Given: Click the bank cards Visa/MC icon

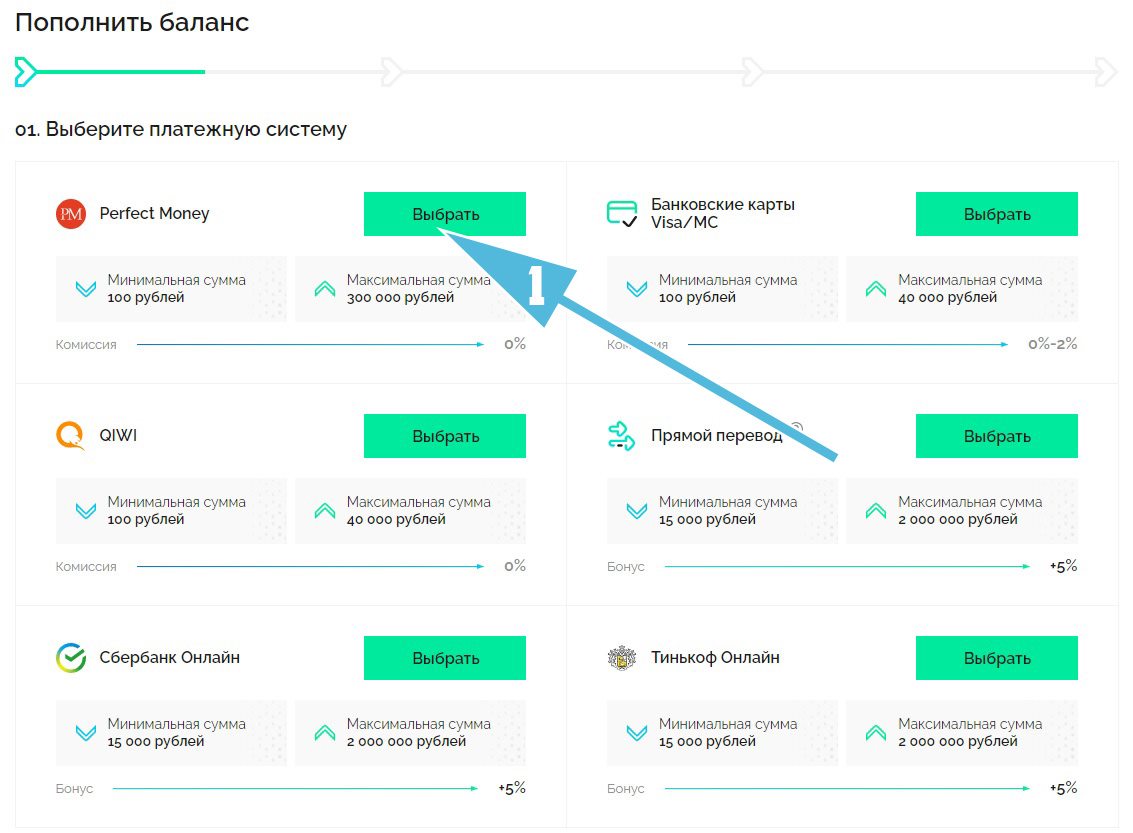Looking at the screenshot, I should [x=622, y=214].
